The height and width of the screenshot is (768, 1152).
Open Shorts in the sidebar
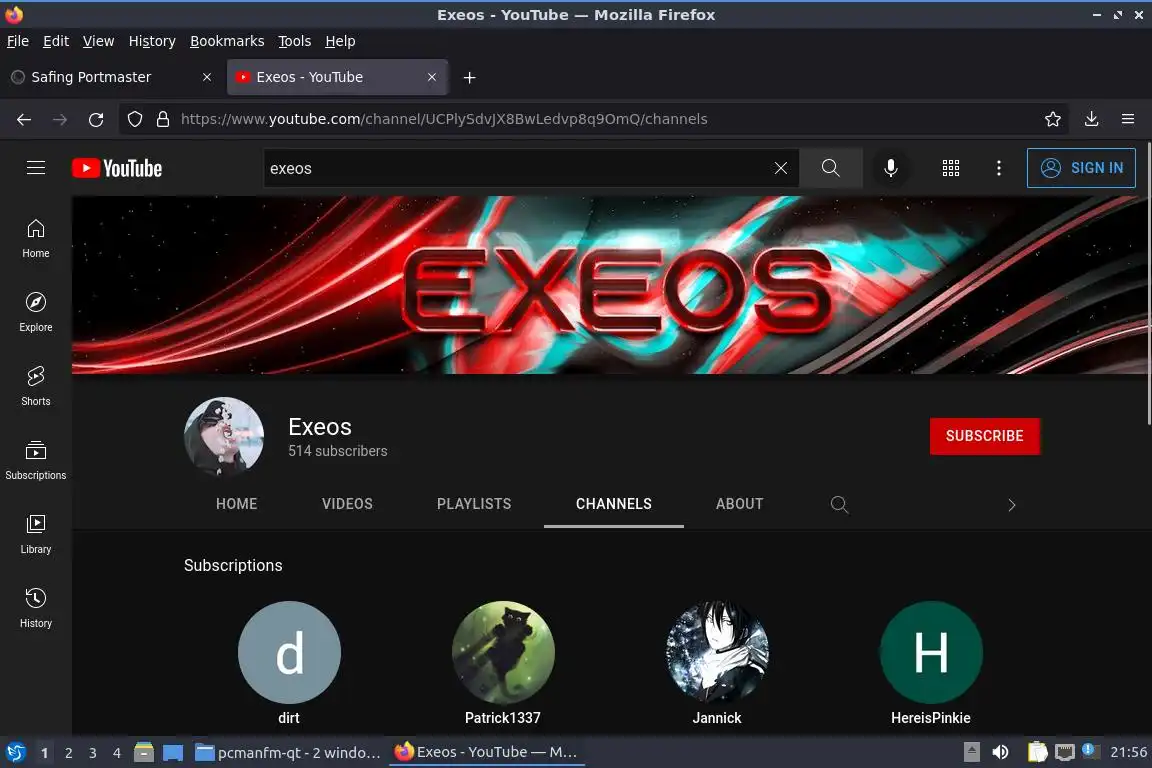pos(35,387)
